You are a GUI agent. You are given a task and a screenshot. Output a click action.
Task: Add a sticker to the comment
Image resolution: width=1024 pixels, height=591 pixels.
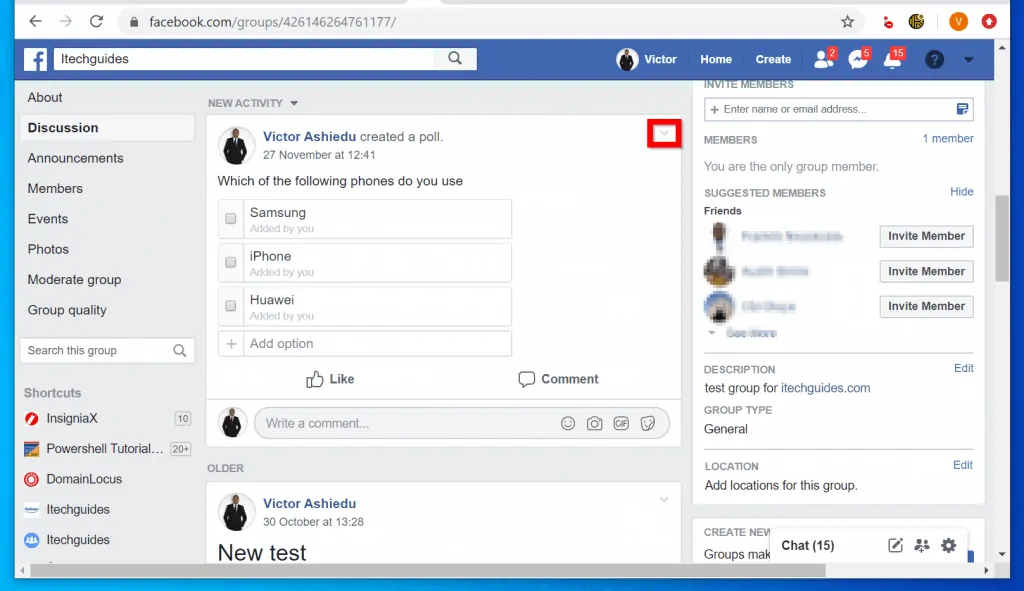648,423
